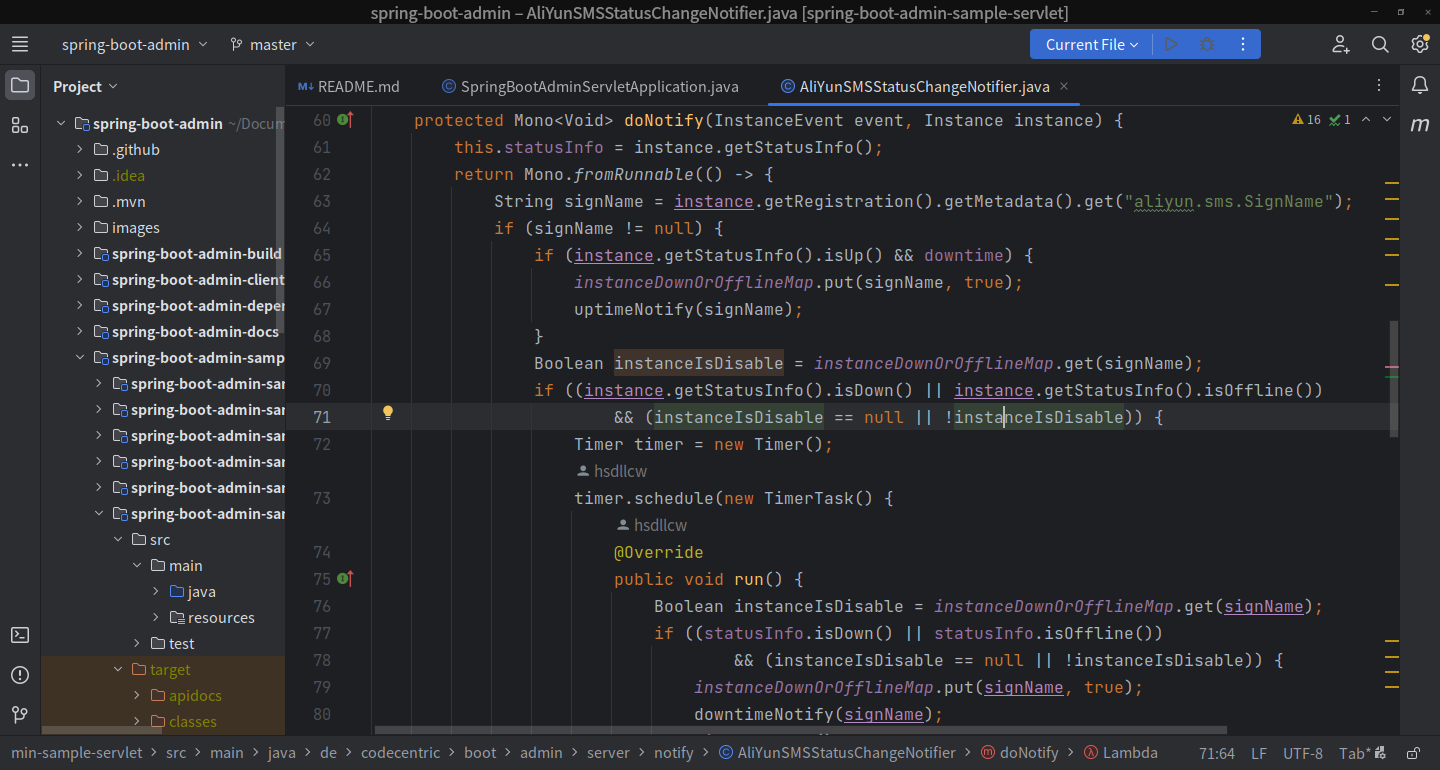Screen dimensions: 1440x770
Task: Open Notifications bell panel
Action: [1420, 85]
